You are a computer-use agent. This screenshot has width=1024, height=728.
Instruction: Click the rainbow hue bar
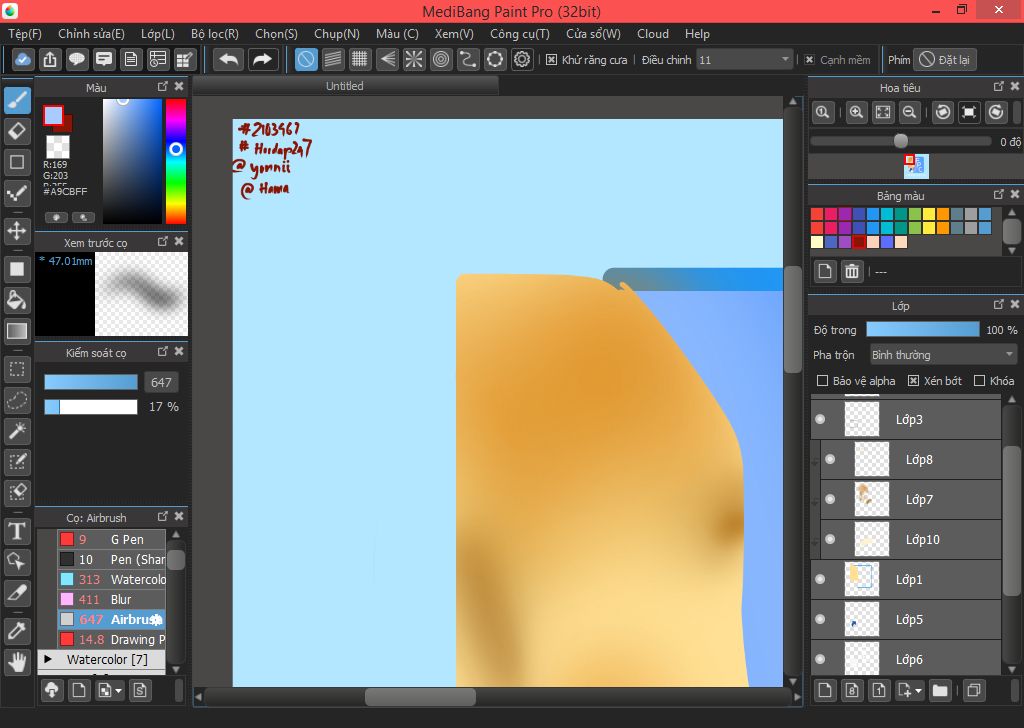(x=176, y=161)
